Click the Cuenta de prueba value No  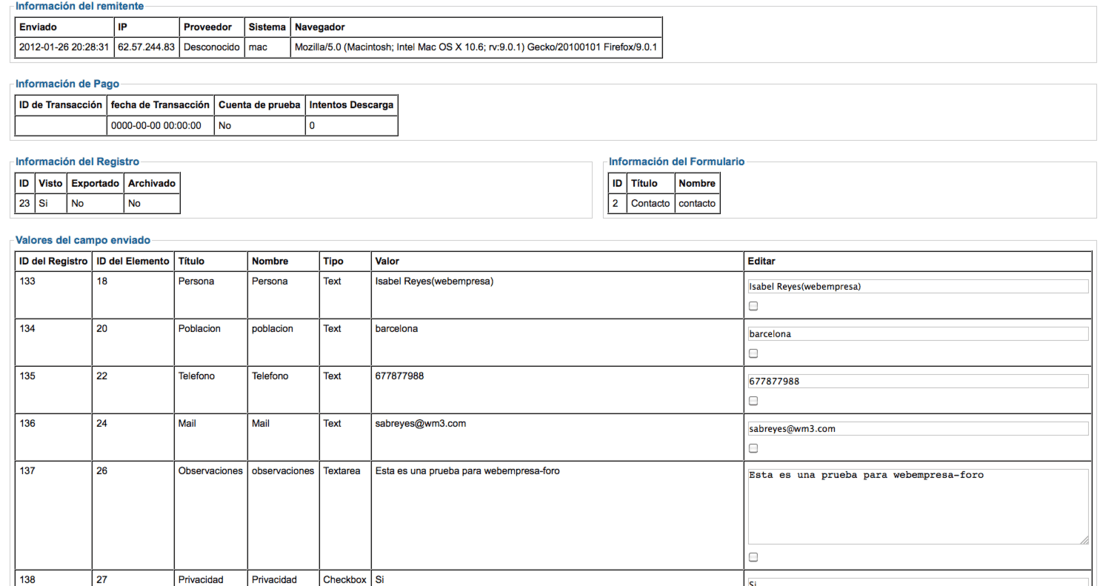(224, 126)
